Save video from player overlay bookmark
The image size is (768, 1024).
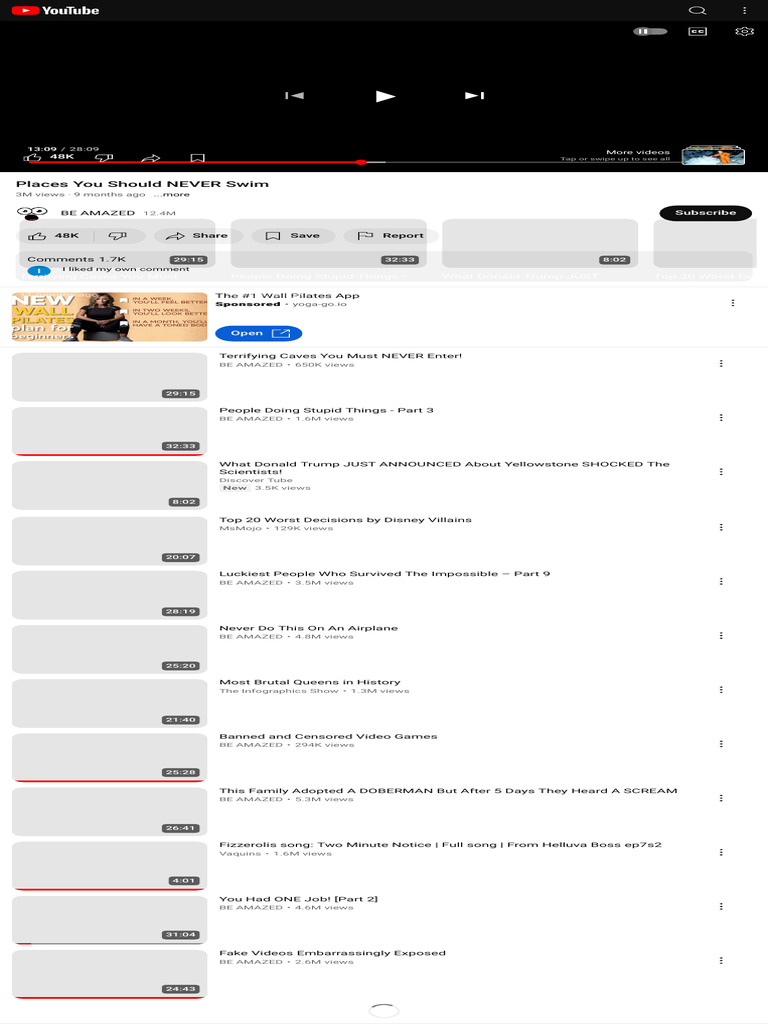click(197, 158)
